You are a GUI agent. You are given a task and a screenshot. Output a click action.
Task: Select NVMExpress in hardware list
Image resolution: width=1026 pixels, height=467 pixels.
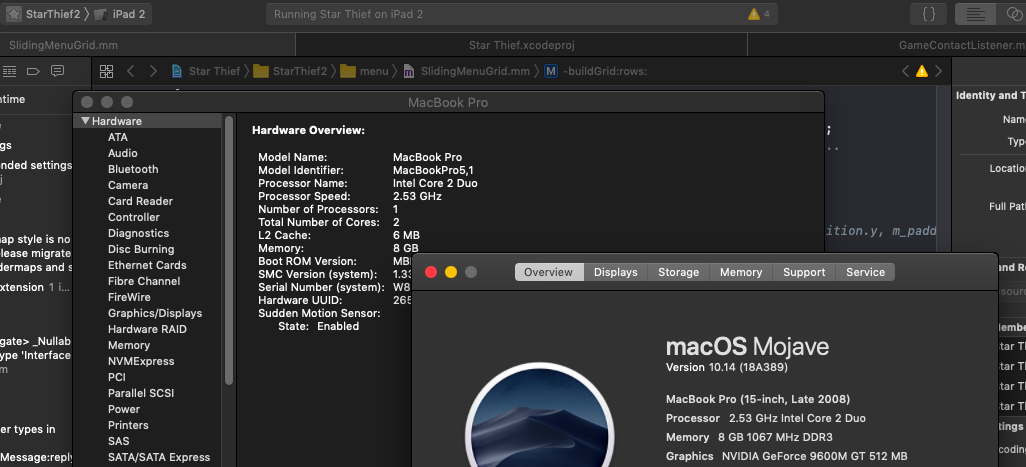[141, 361]
